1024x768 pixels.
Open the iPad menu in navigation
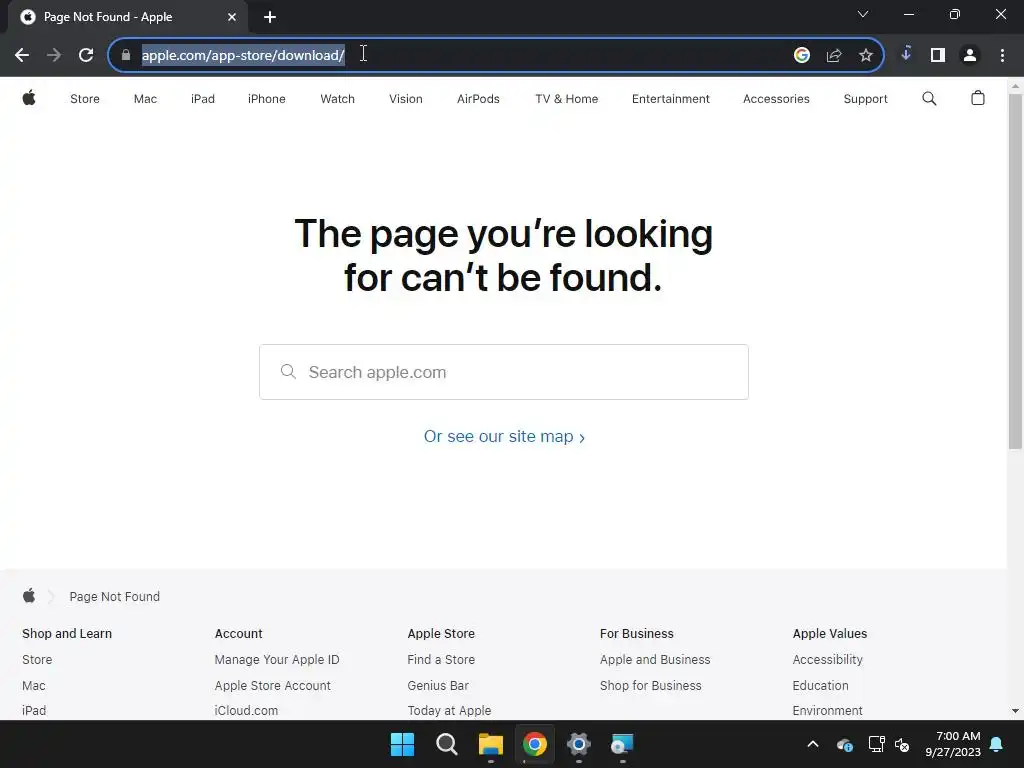202,99
